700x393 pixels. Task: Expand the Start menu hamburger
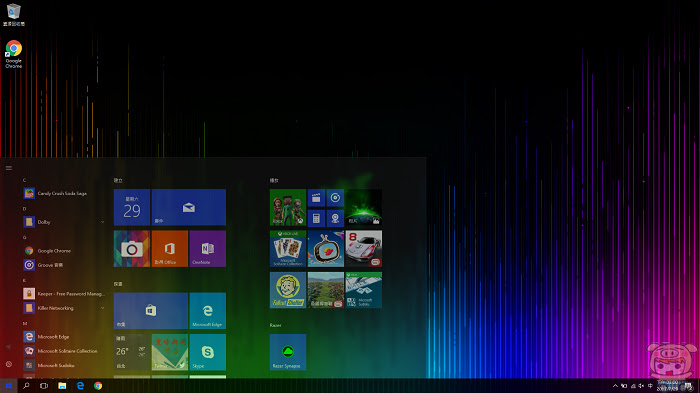click(x=8, y=168)
